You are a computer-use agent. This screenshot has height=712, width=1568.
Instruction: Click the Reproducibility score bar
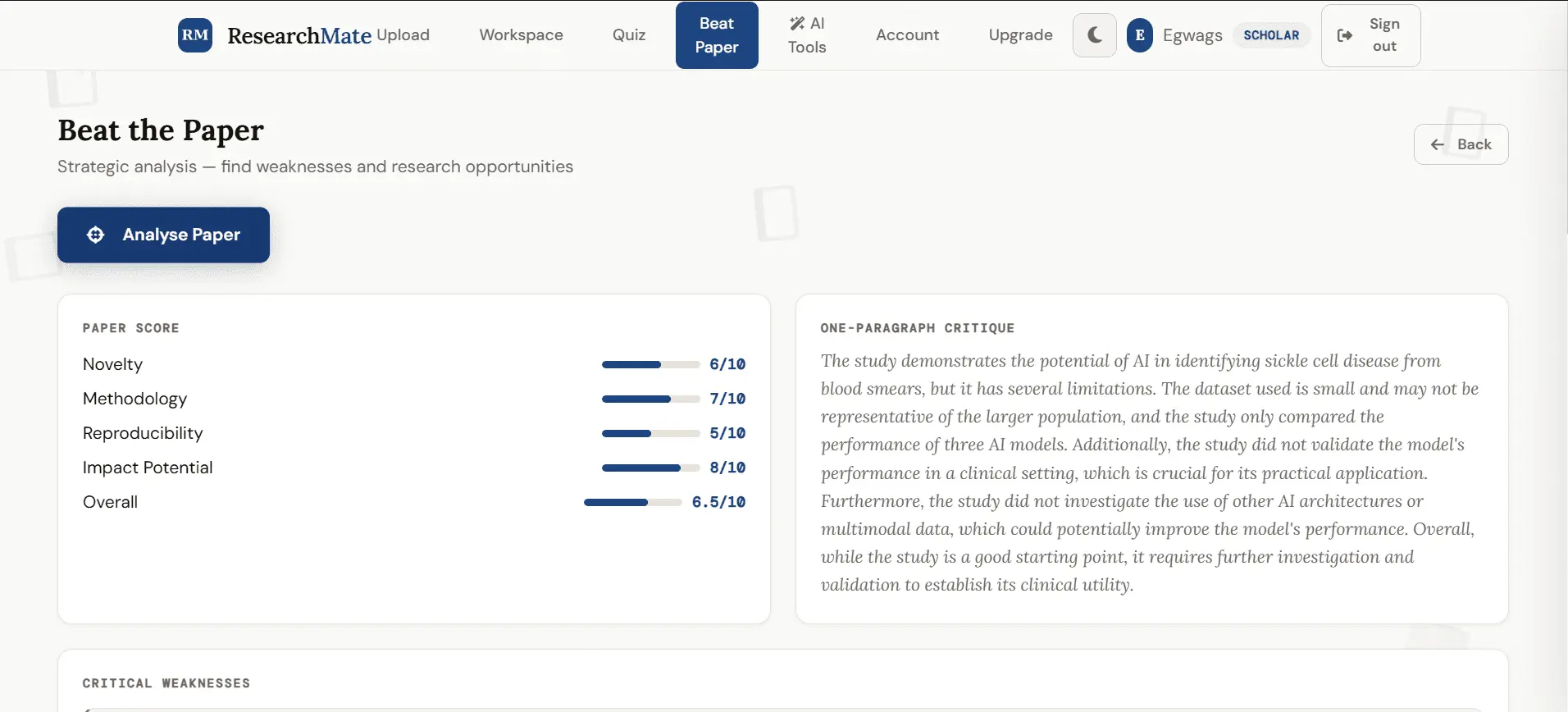pos(651,433)
